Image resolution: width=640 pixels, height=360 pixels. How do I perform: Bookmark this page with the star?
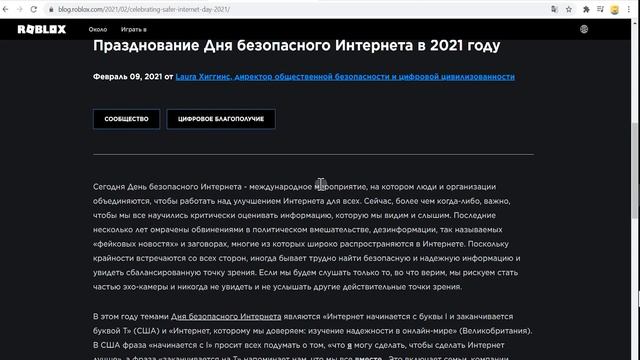[569, 9]
